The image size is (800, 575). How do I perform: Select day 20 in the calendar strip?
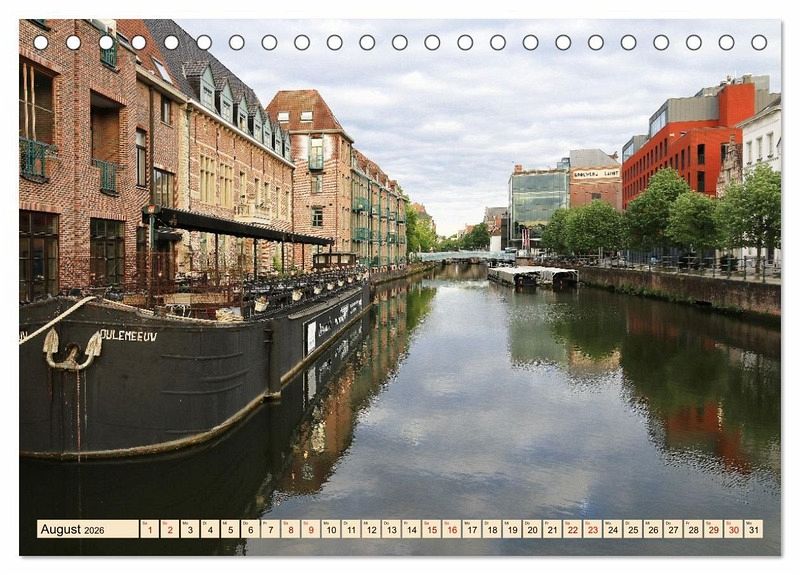532,529
